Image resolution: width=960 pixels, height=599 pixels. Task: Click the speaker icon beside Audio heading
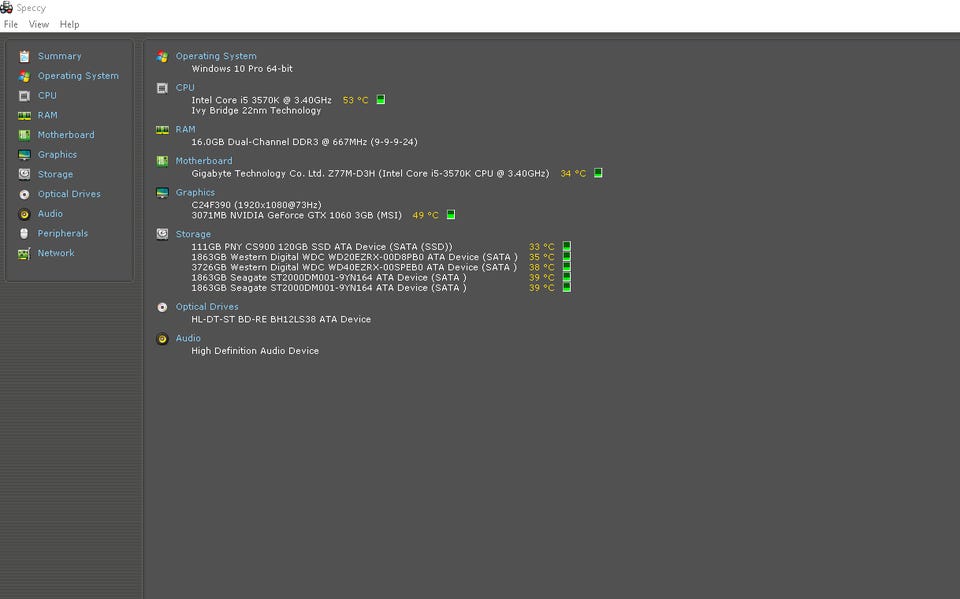(162, 339)
